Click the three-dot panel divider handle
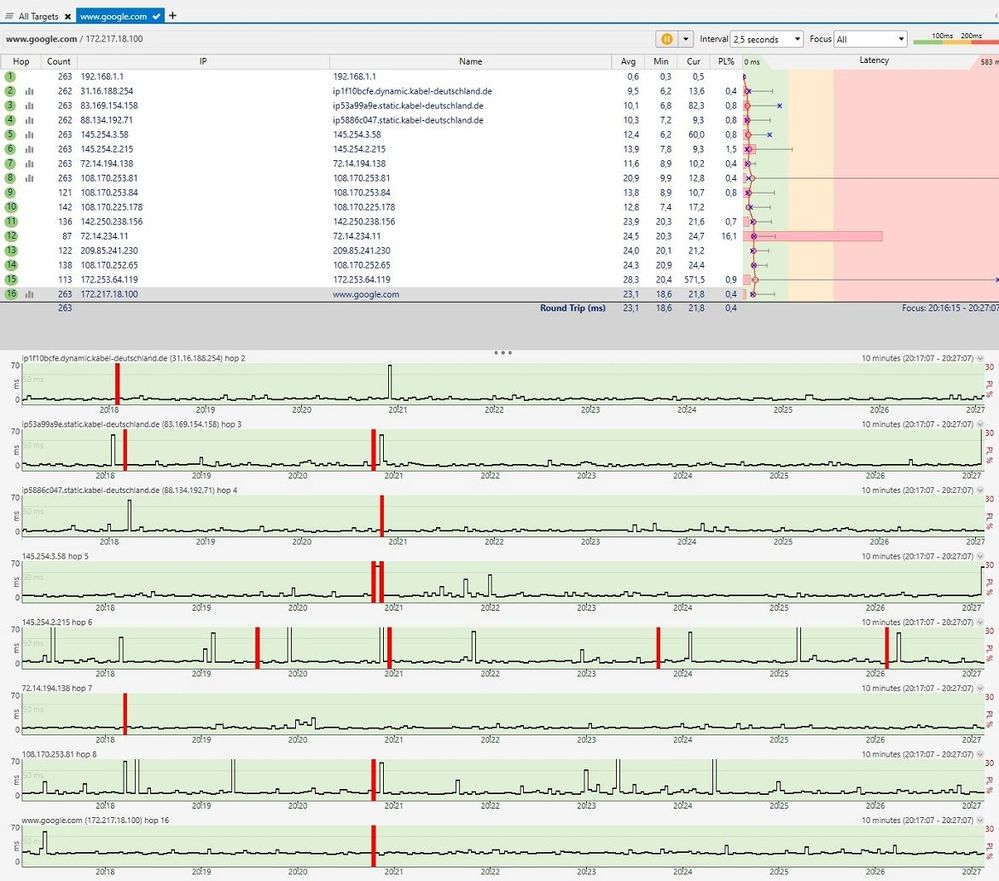999x881 pixels. pos(503,352)
